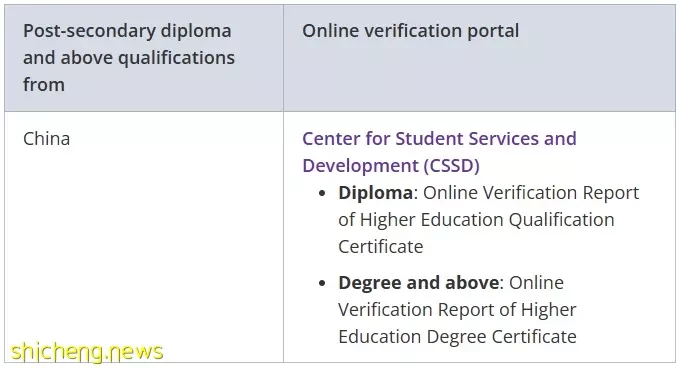679x368 pixels.
Task: Click the word Center in the purple link
Action: [331, 139]
